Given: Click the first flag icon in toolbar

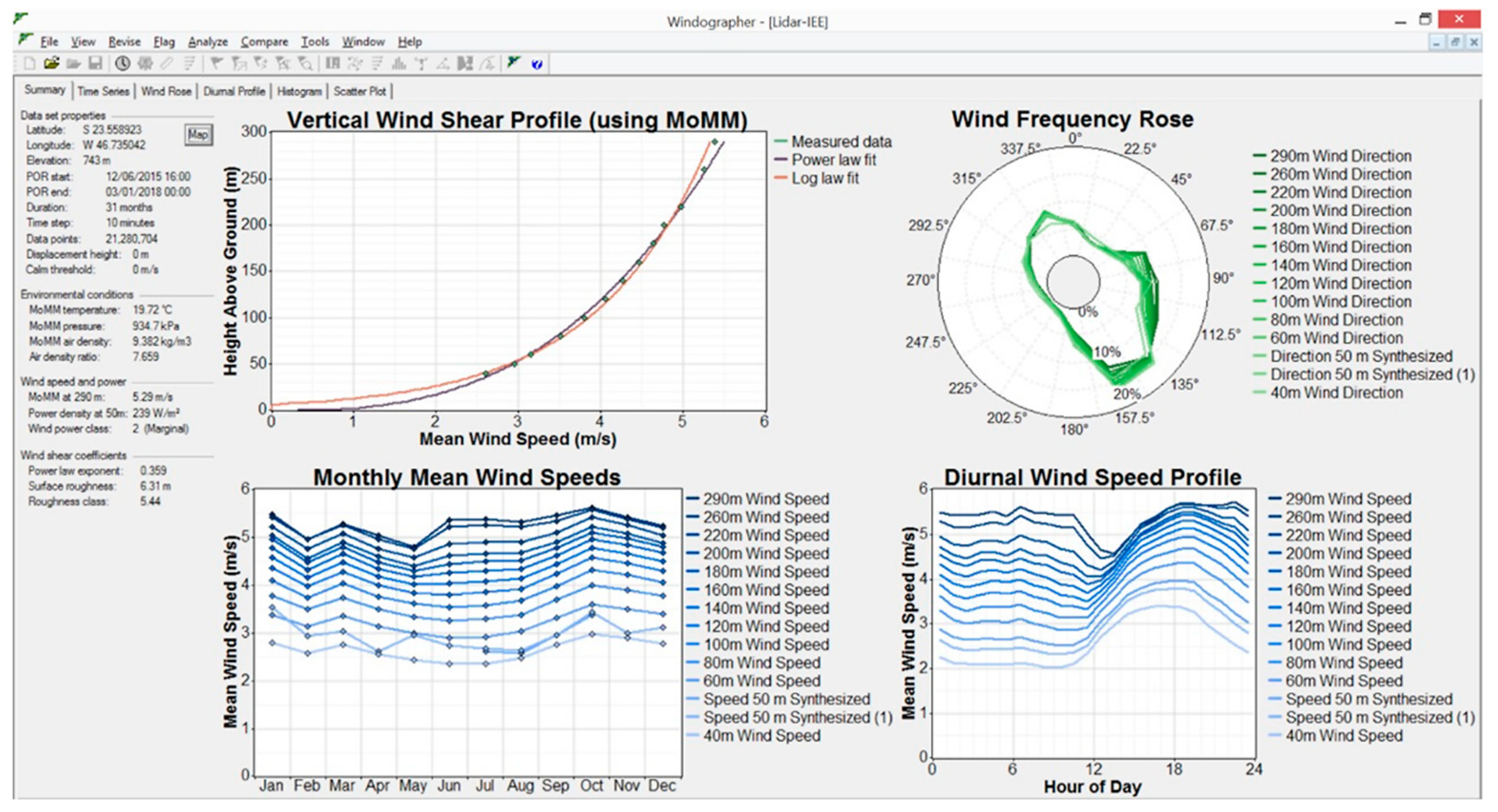Looking at the screenshot, I should point(216,63).
